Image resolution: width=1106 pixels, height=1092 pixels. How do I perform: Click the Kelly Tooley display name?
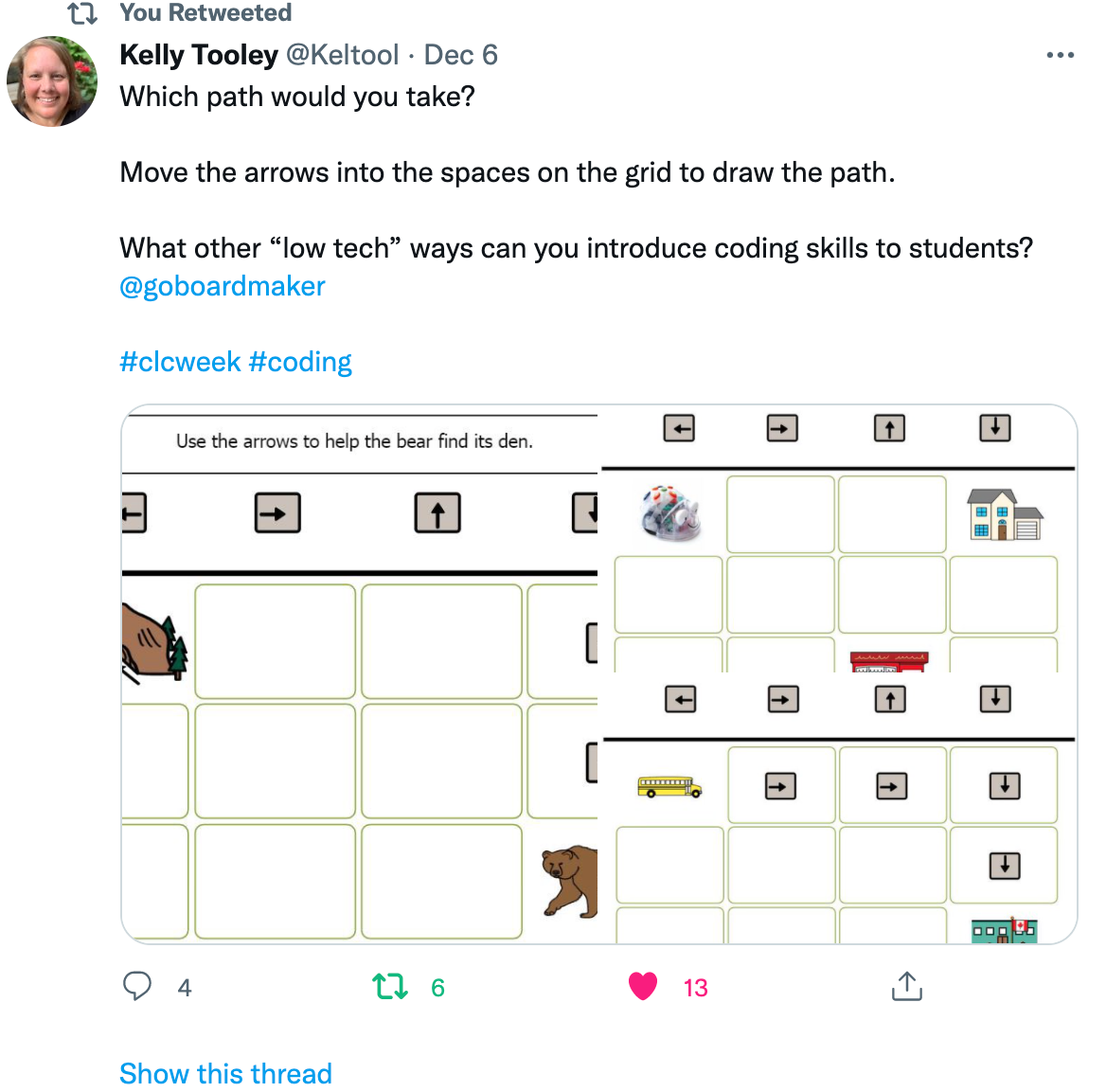pyautogui.click(x=199, y=55)
